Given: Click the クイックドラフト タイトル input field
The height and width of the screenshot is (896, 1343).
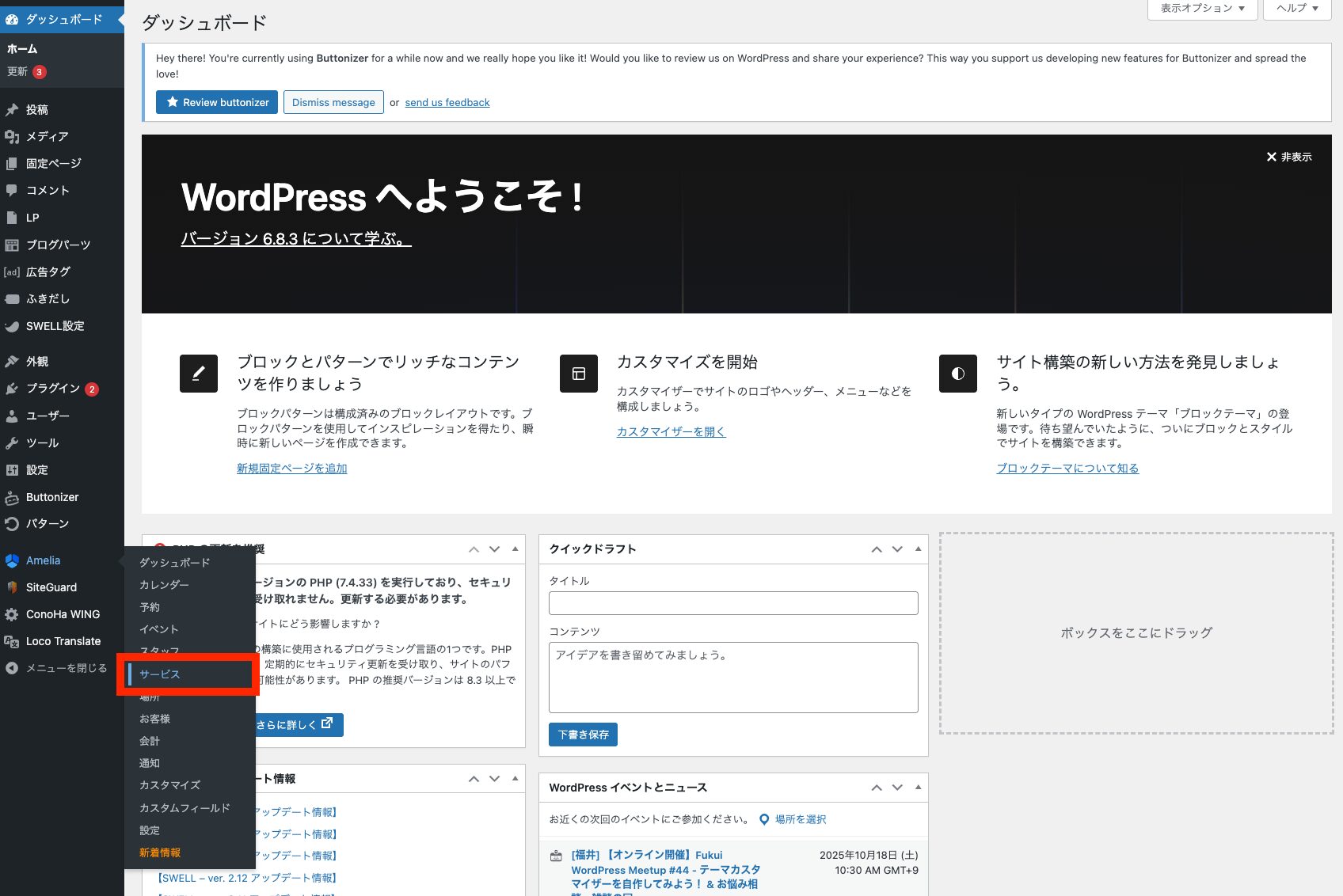Looking at the screenshot, I should [x=733, y=603].
